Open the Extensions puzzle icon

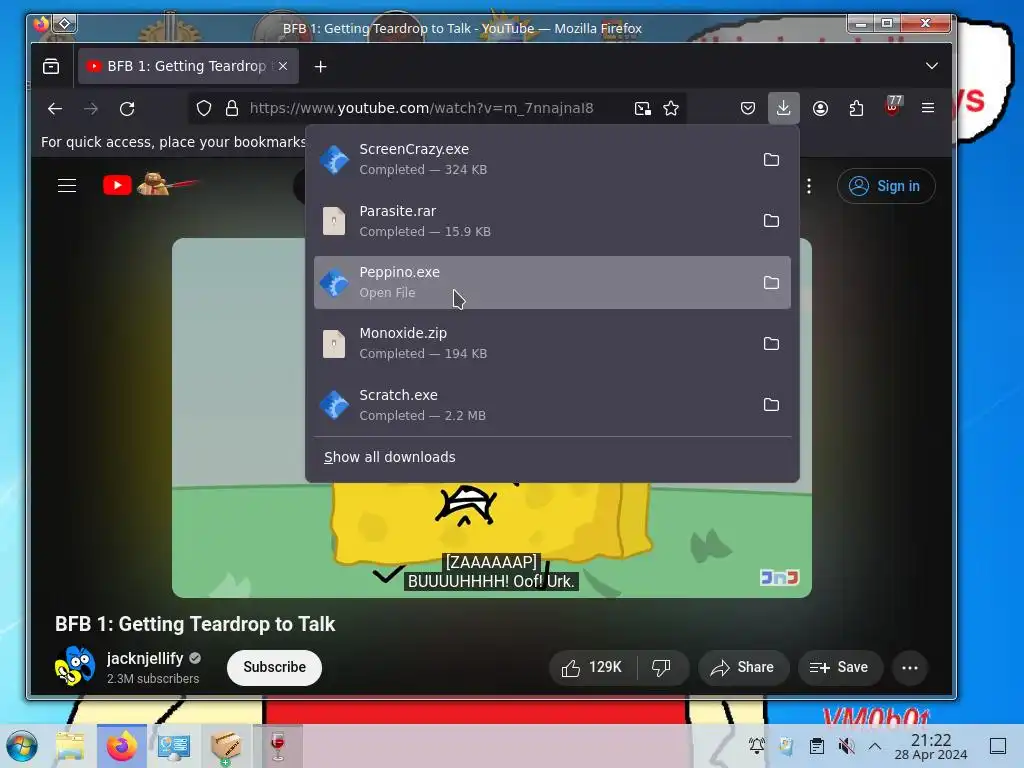[x=856, y=108]
